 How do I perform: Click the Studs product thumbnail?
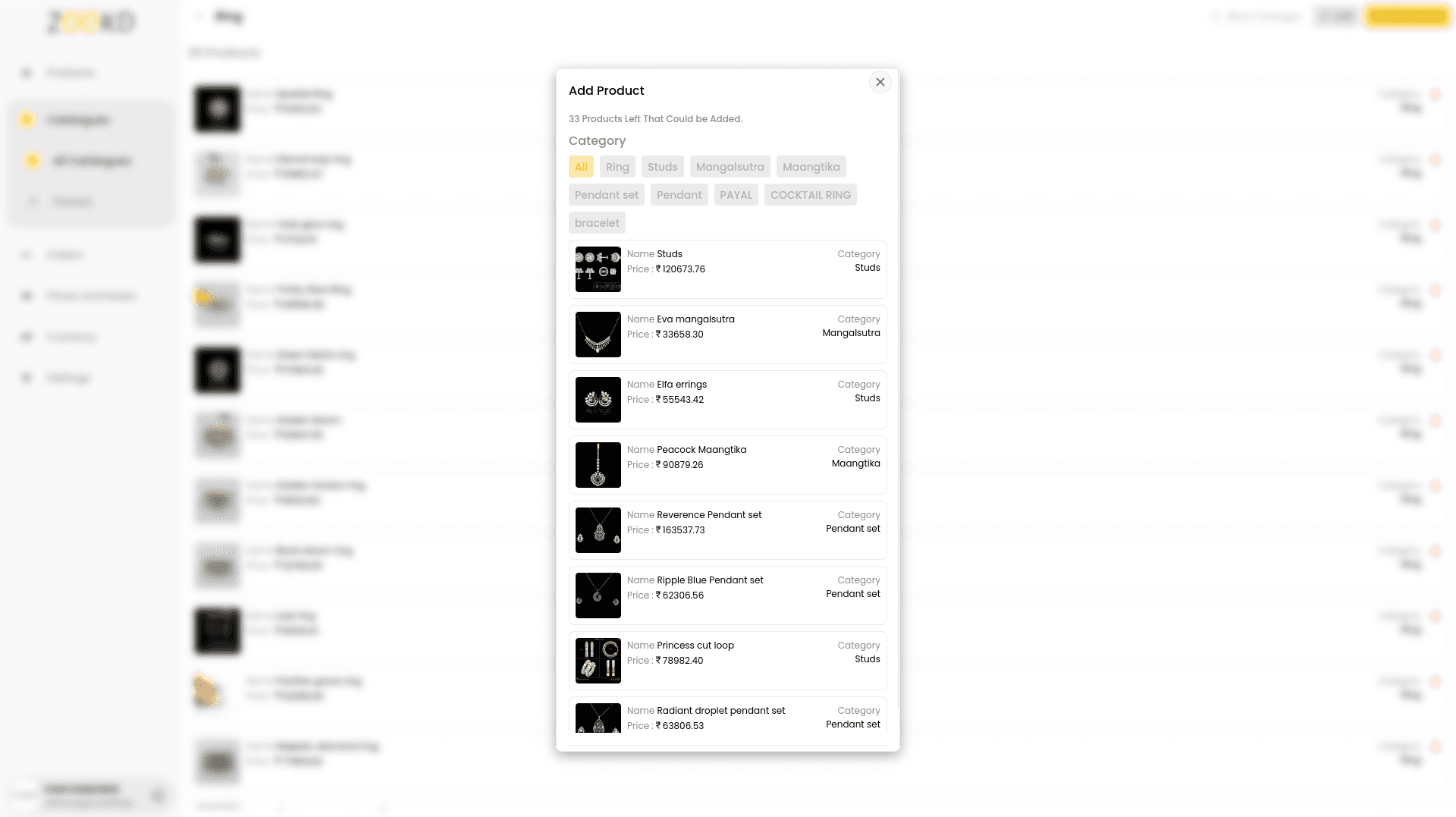pyautogui.click(x=598, y=269)
